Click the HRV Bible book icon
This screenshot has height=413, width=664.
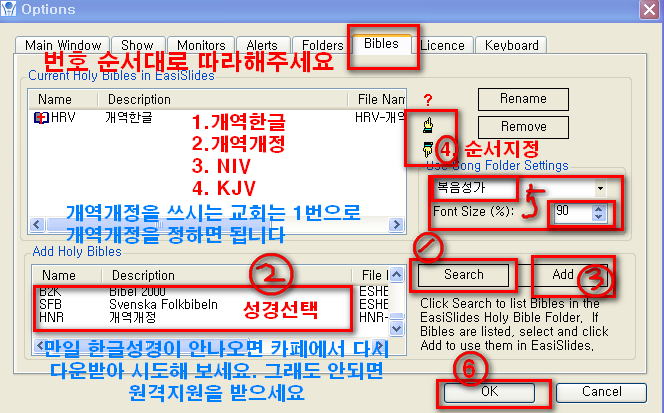click(41, 117)
